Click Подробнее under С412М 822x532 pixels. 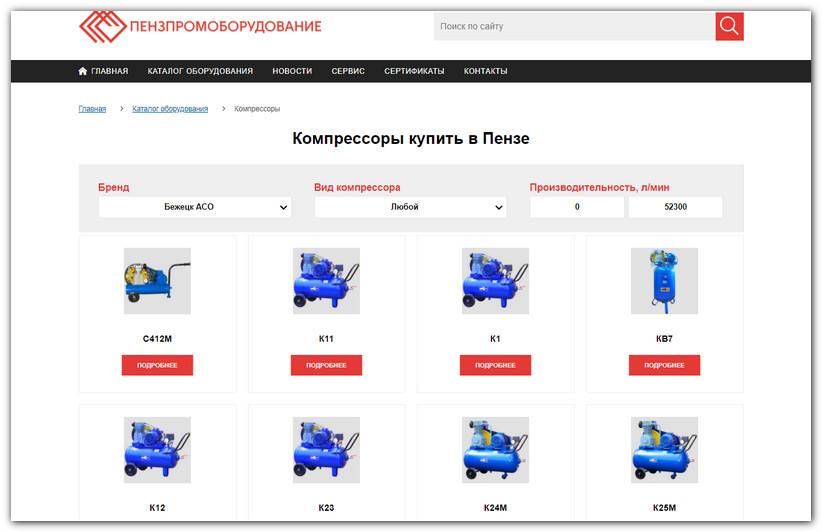157,365
